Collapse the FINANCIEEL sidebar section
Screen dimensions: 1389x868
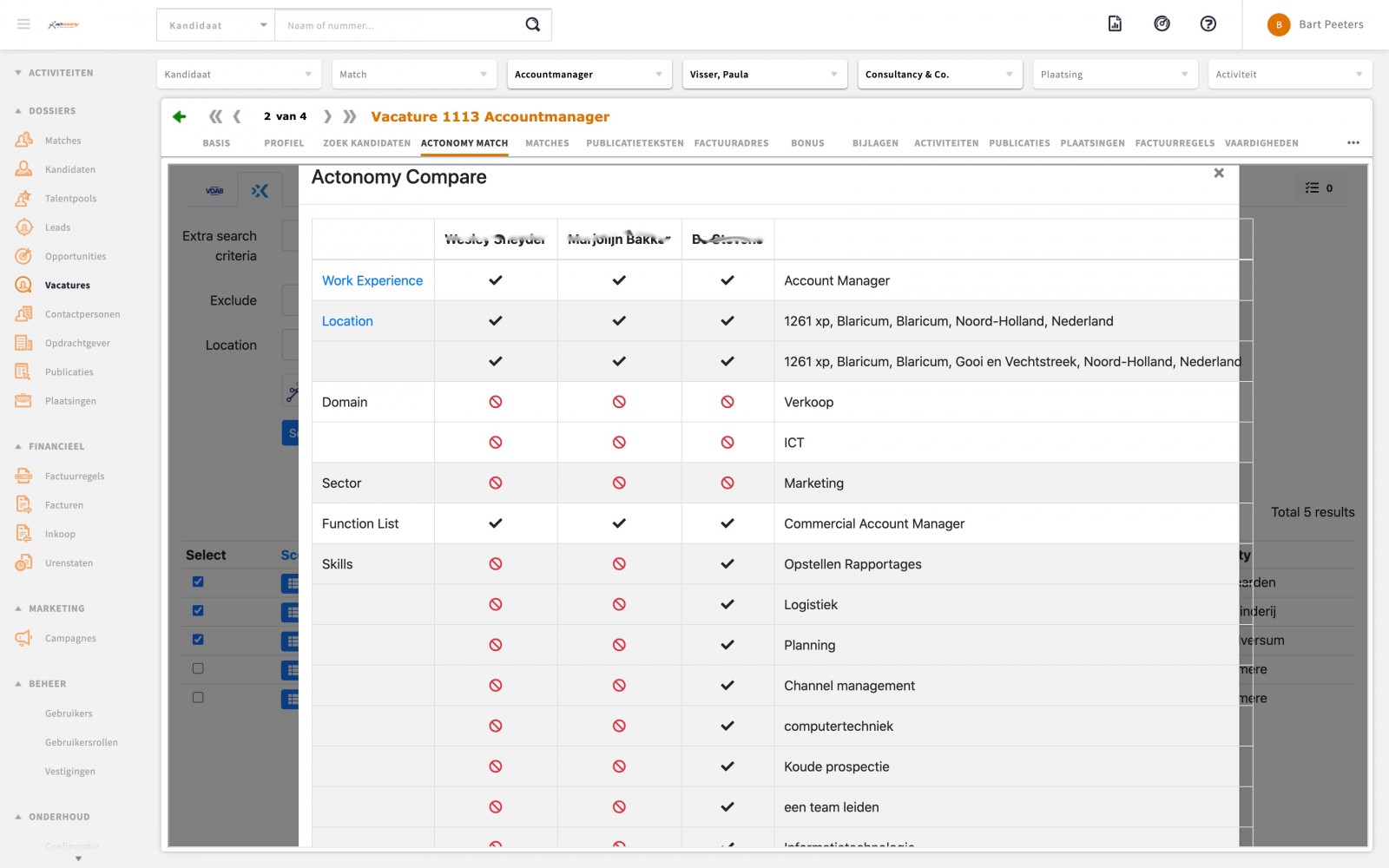[x=18, y=447]
